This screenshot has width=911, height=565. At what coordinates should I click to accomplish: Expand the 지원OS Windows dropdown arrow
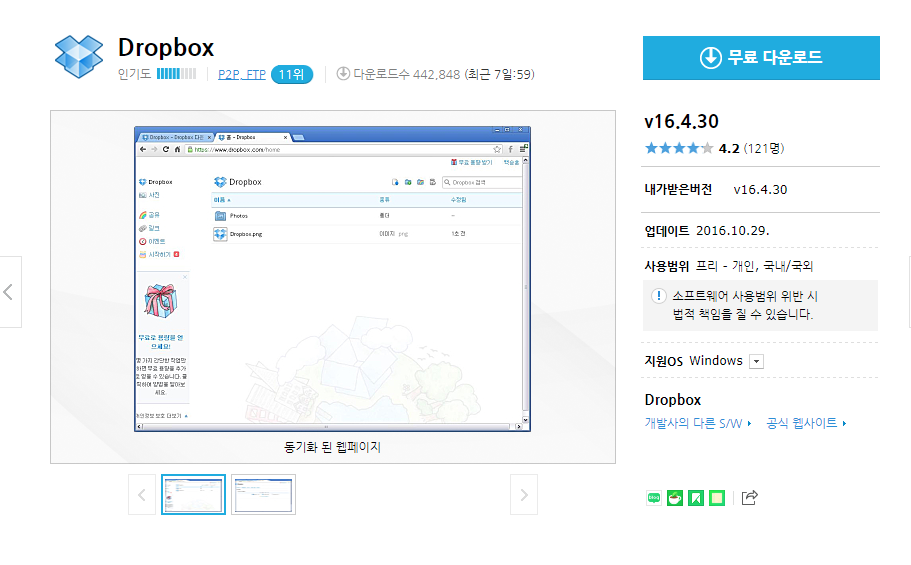[756, 362]
